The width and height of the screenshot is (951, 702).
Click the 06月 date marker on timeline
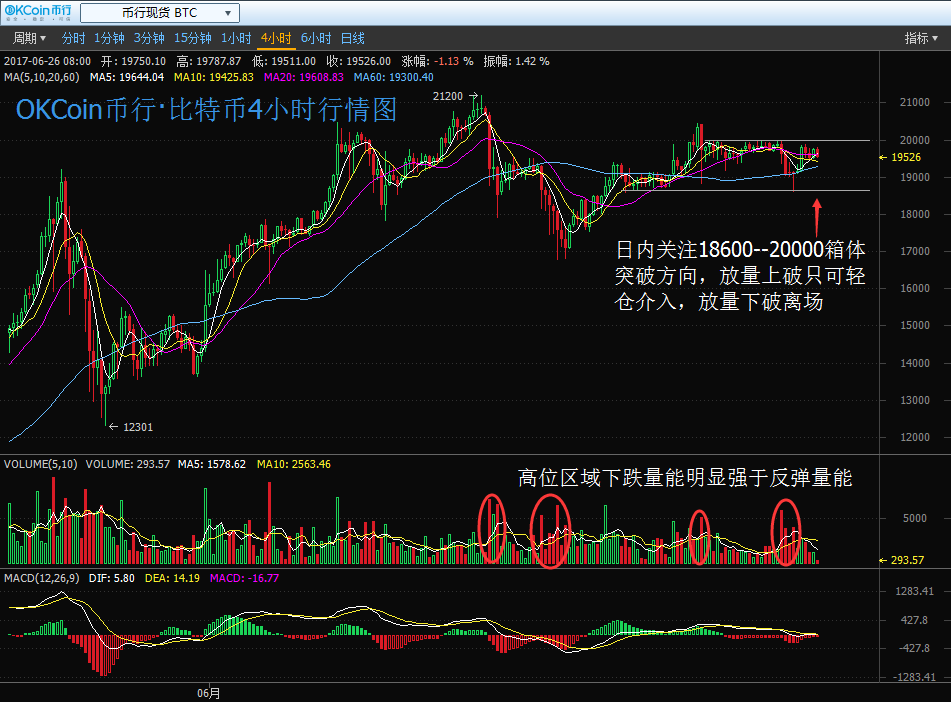[x=208, y=692]
